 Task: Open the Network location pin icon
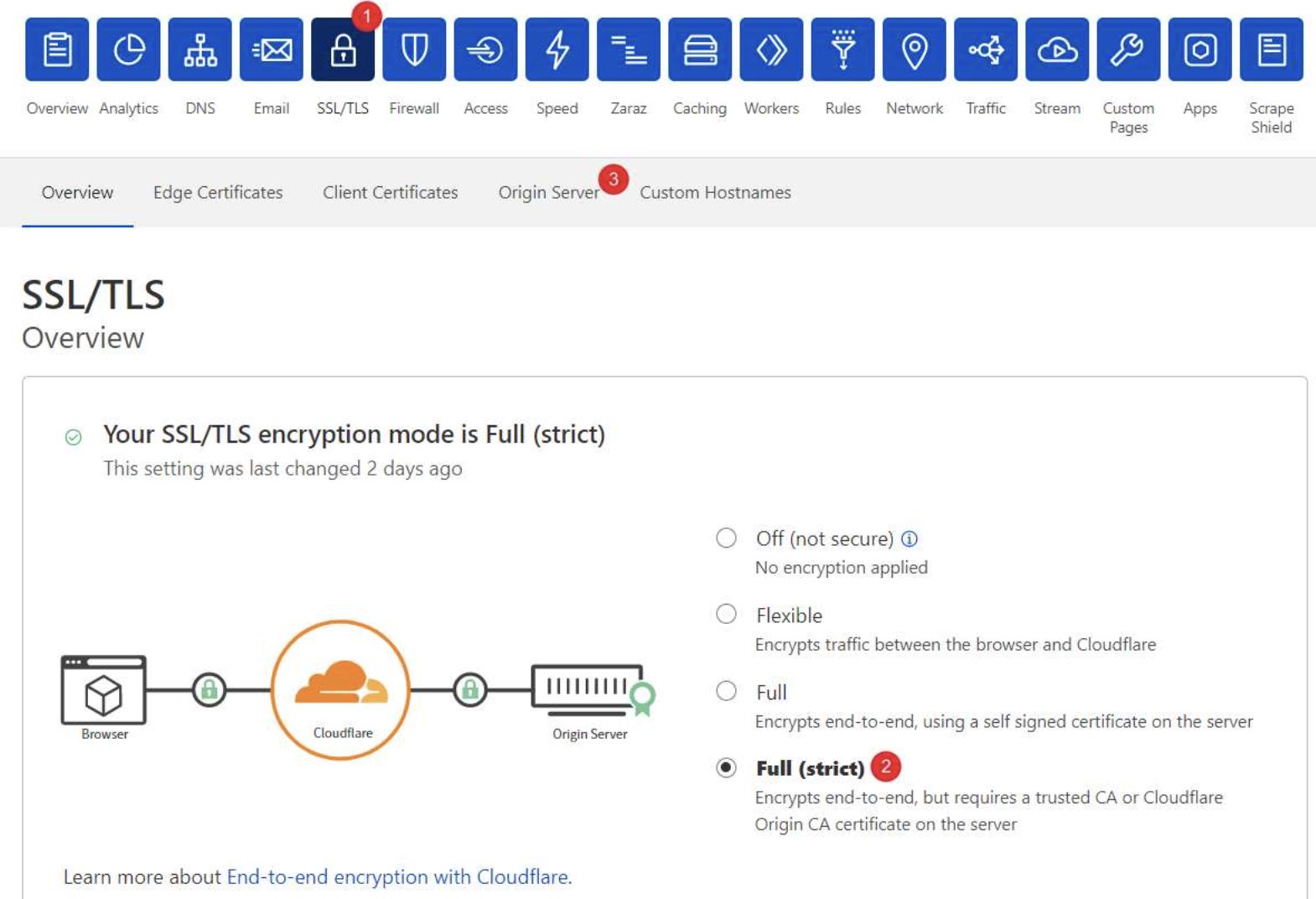914,49
